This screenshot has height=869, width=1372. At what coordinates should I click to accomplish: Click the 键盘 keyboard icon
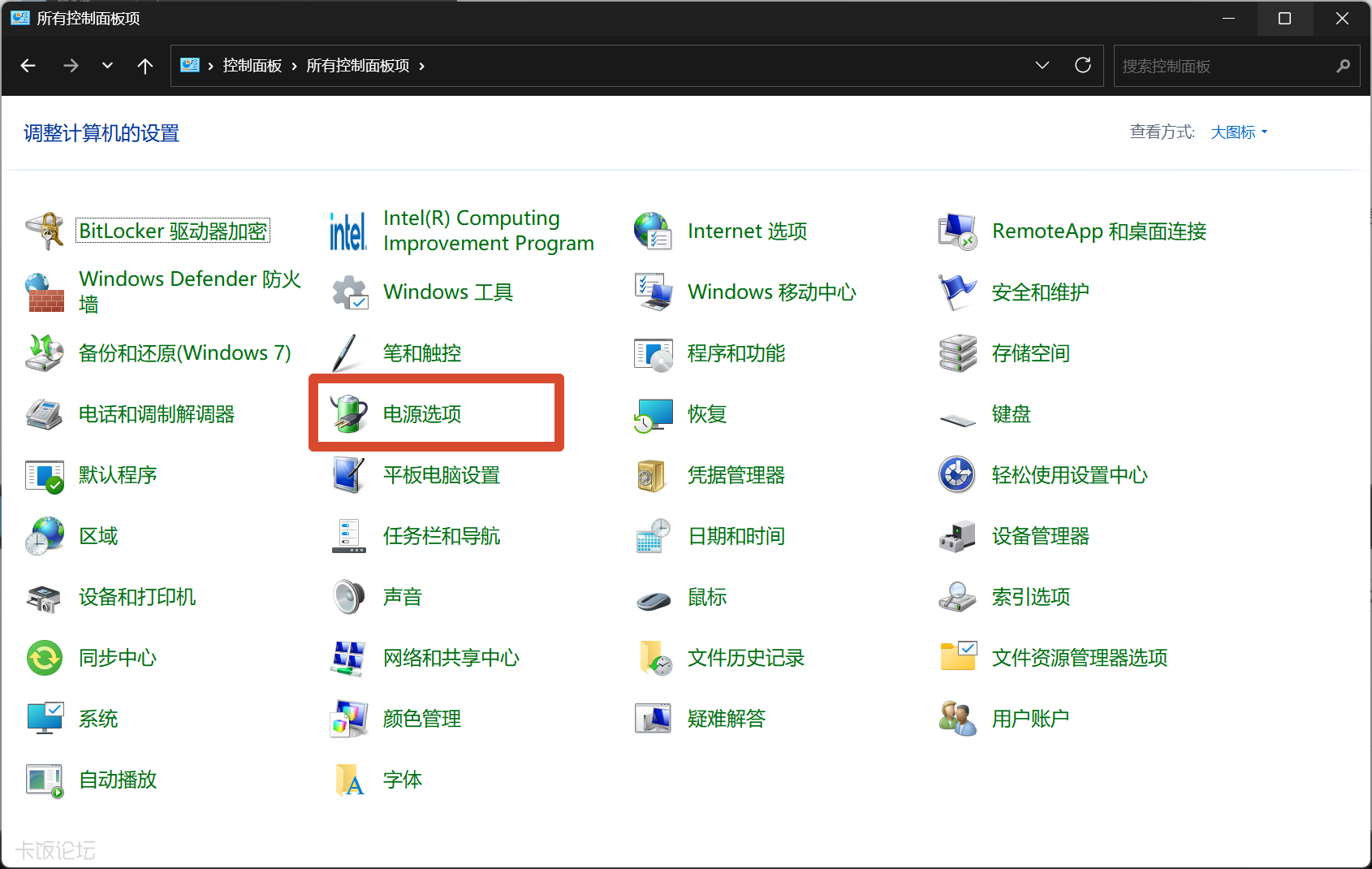[x=958, y=419]
